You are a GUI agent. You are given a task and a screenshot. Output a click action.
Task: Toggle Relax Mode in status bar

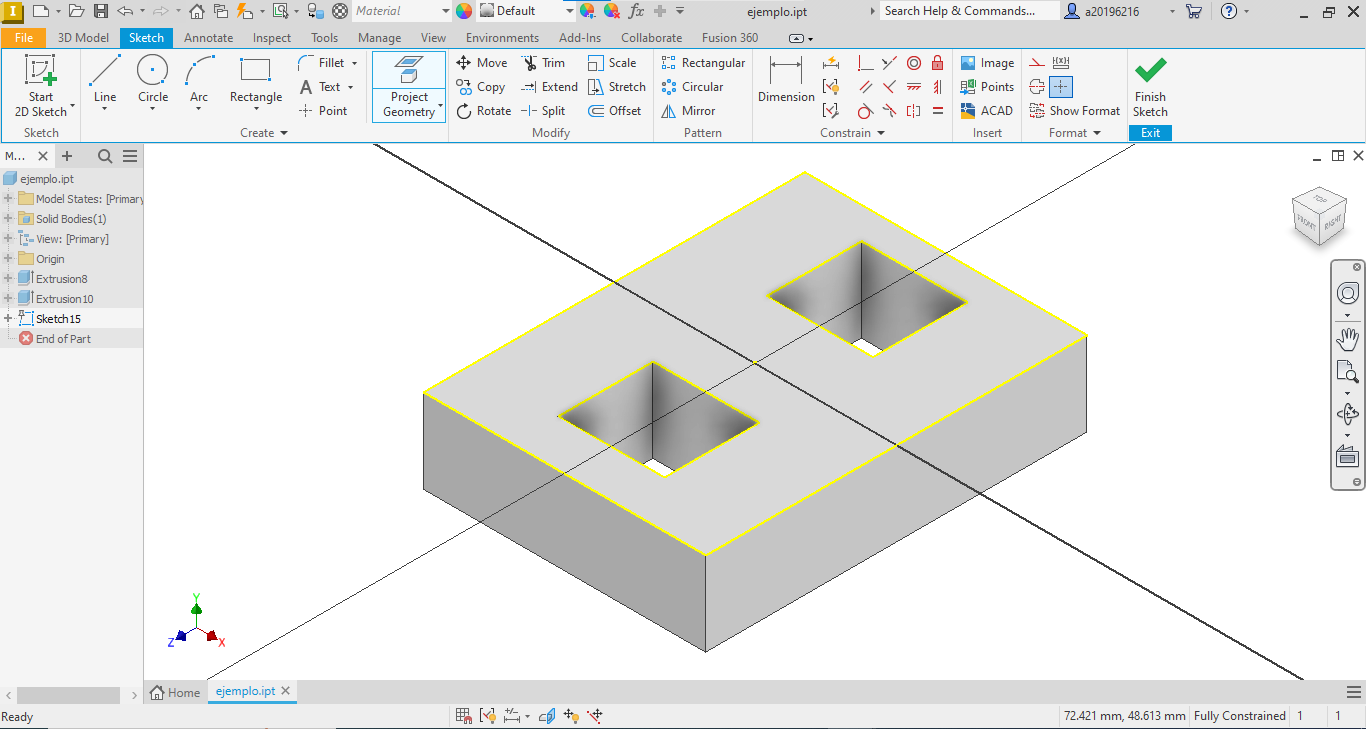coord(595,716)
